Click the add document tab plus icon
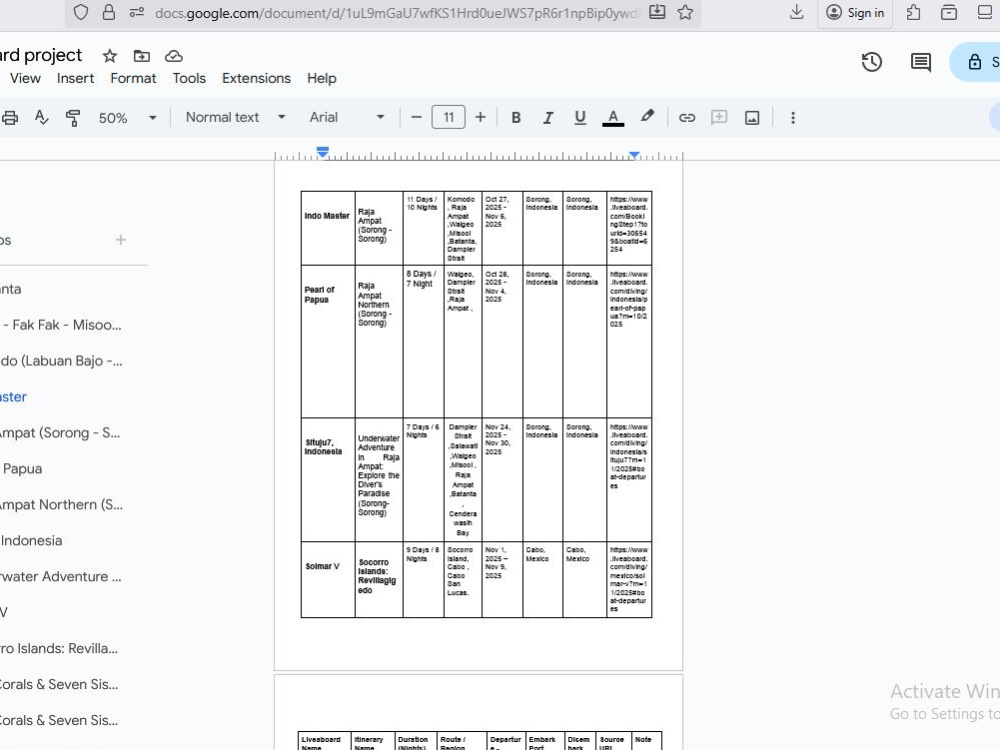This screenshot has width=1000, height=750. click(x=121, y=240)
